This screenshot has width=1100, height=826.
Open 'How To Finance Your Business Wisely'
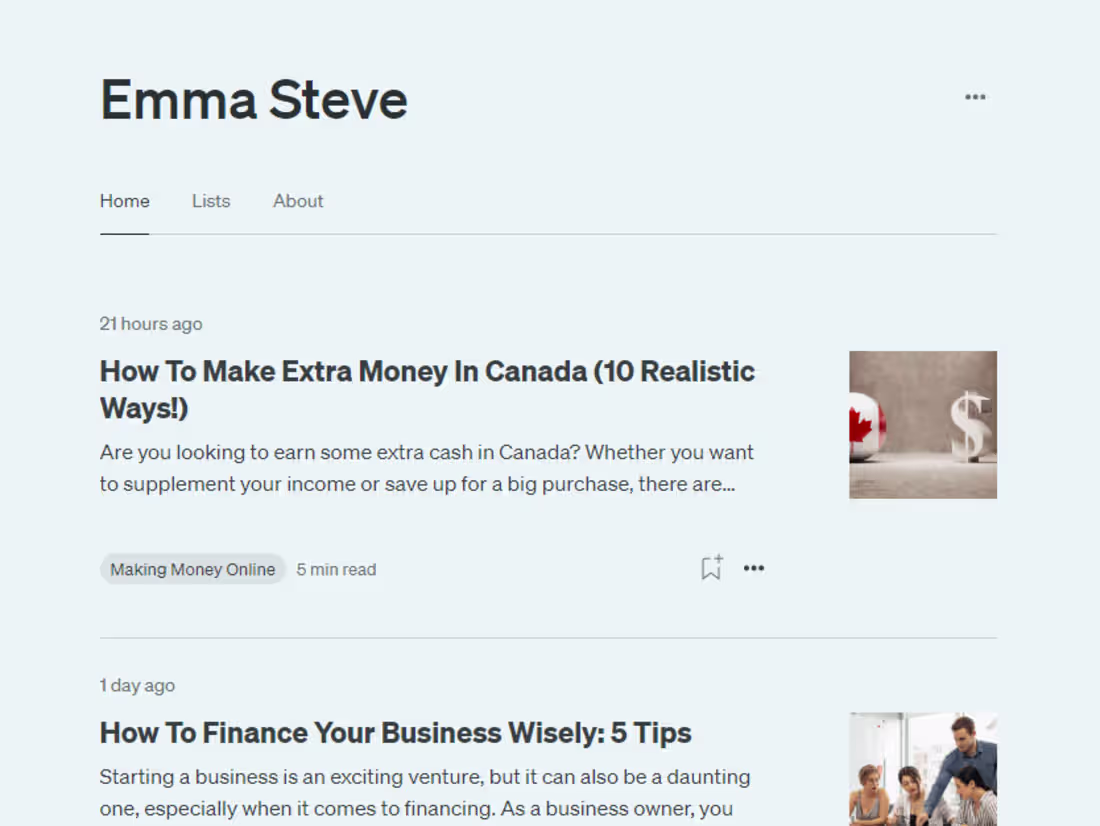[x=395, y=732]
